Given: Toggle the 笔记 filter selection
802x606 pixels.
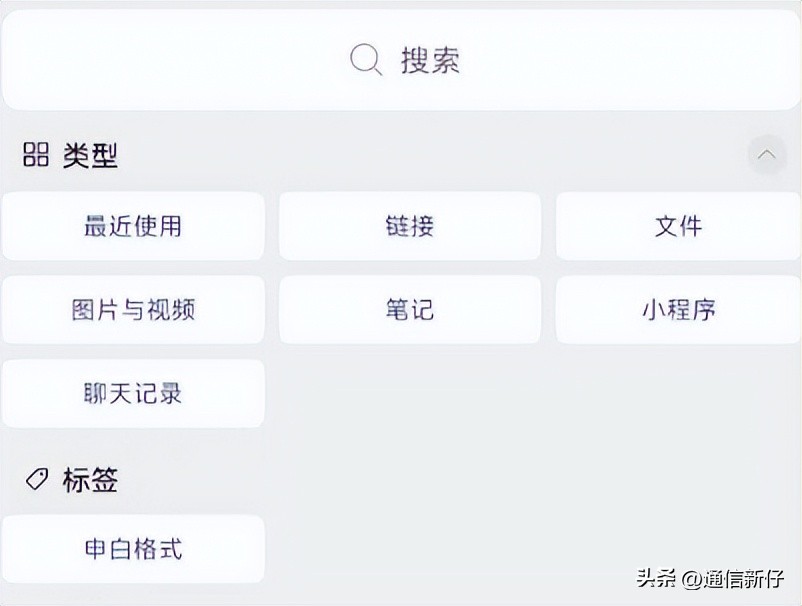Looking at the screenshot, I should (409, 310).
